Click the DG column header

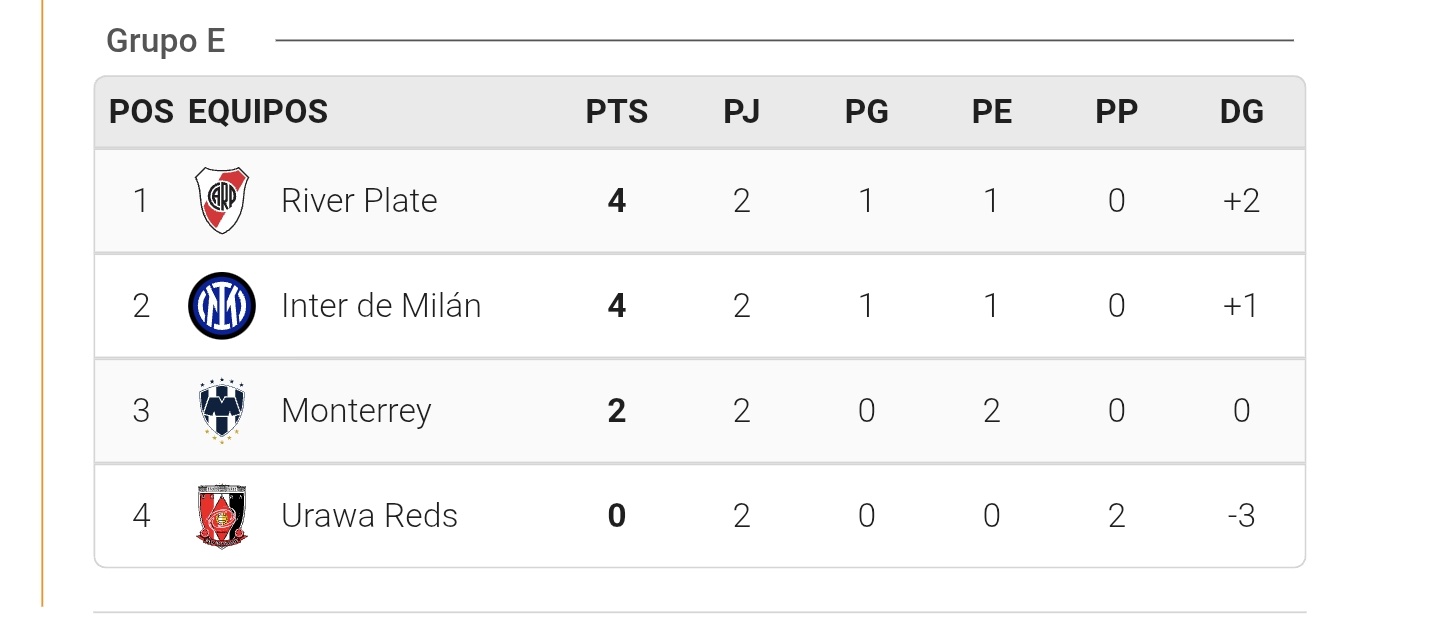click(1242, 111)
